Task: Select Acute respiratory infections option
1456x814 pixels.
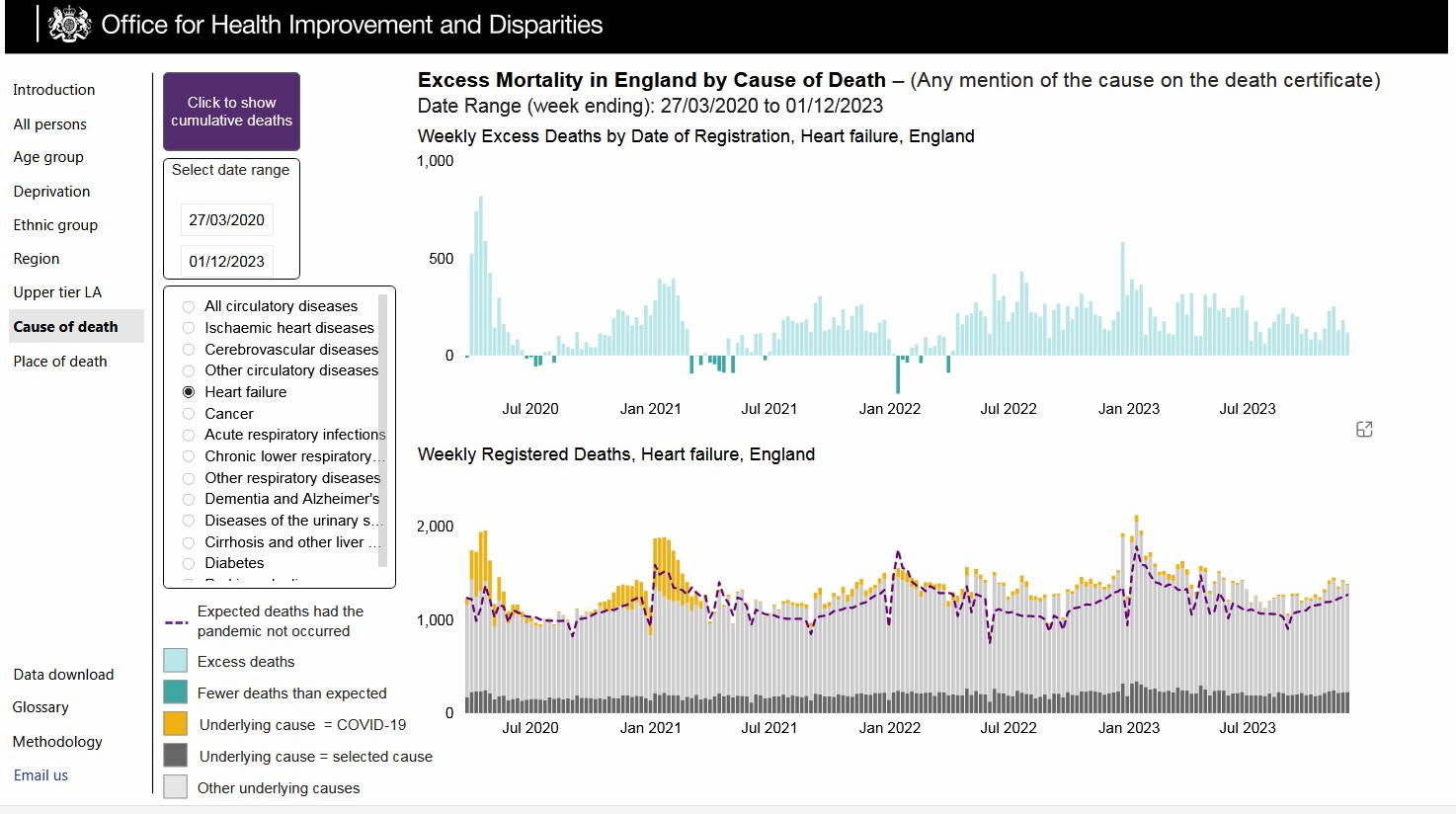Action: pyautogui.click(x=189, y=435)
